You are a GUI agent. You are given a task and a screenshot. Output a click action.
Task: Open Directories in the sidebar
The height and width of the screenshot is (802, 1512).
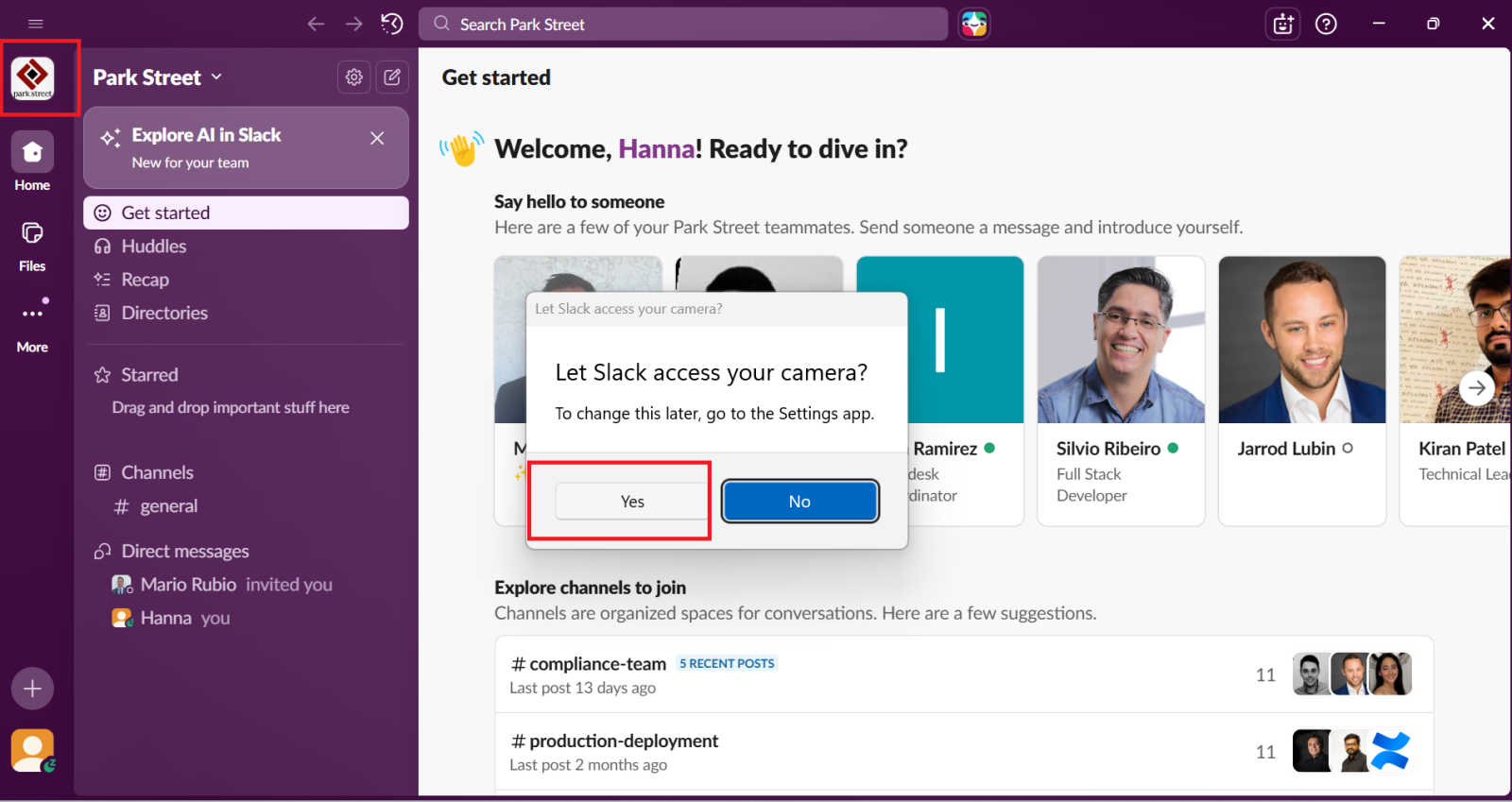pos(246,313)
